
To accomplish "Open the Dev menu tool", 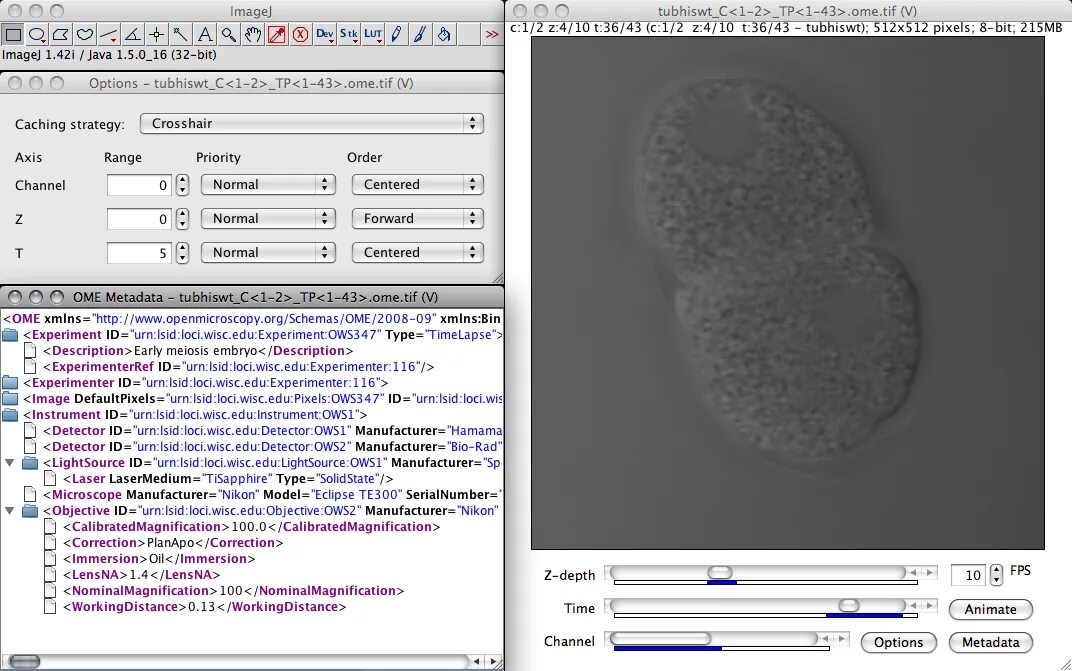I will [x=325, y=34].
